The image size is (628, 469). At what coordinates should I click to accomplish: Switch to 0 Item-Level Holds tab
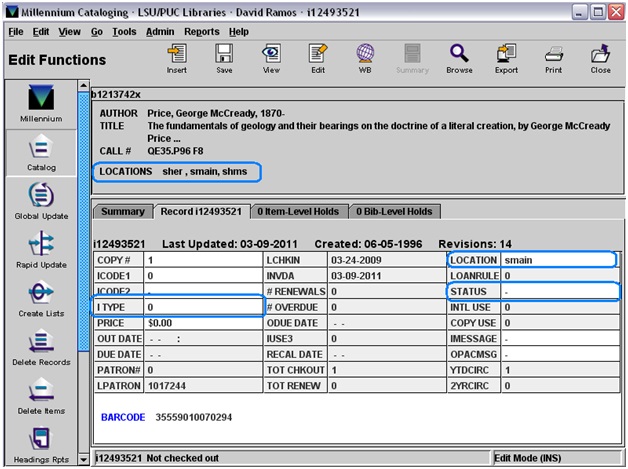pos(296,212)
